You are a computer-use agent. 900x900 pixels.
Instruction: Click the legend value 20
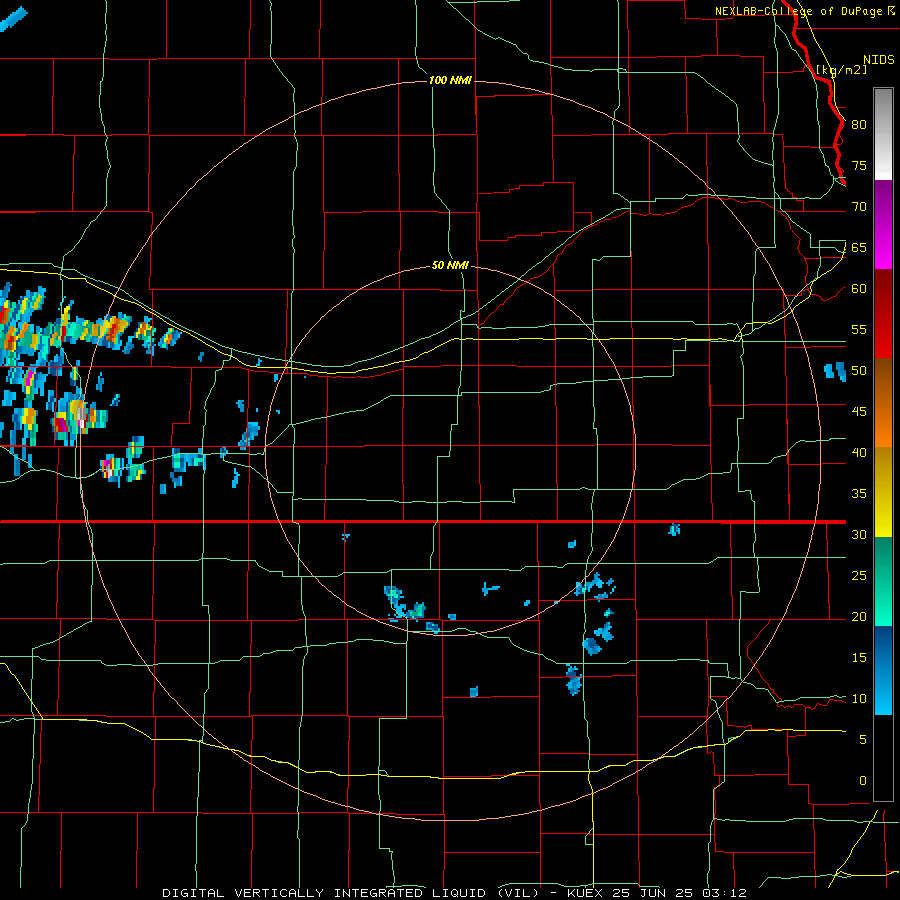click(859, 616)
